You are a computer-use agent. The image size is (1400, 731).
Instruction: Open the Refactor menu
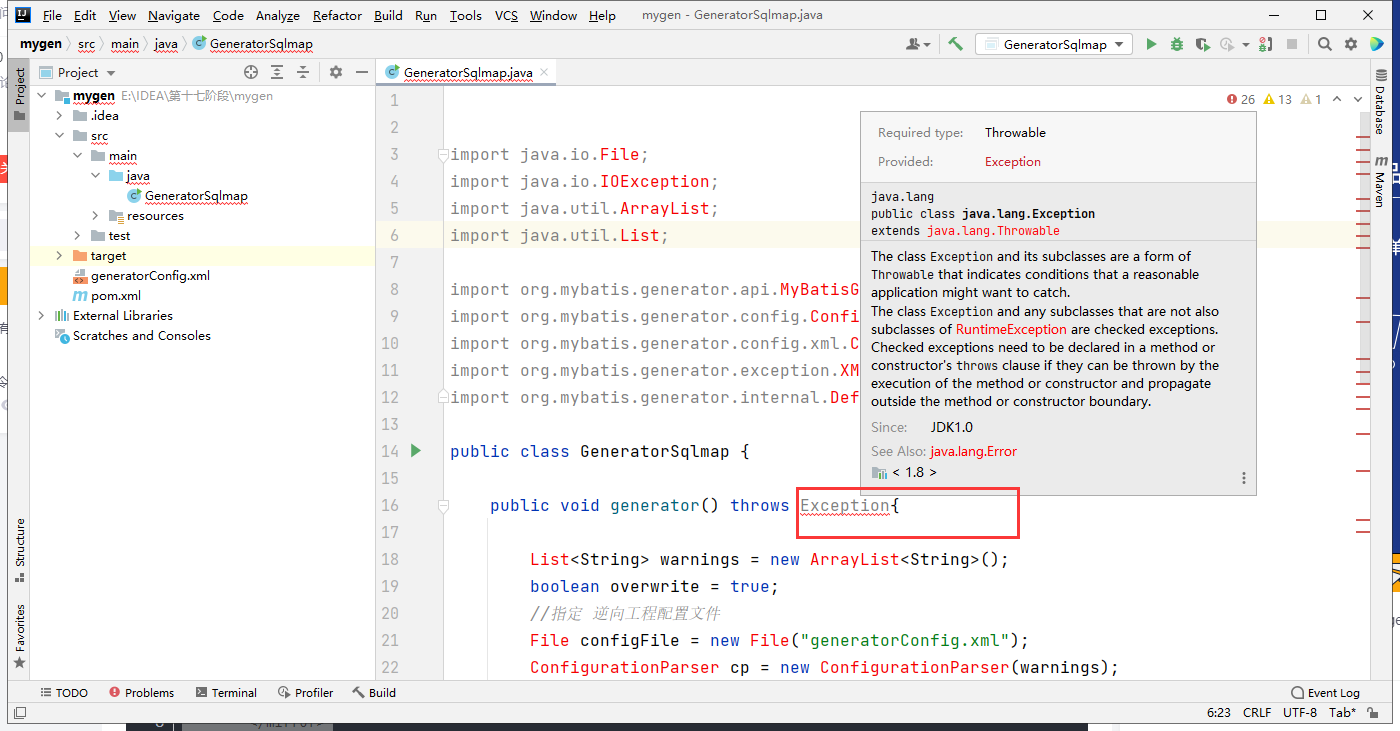[x=337, y=15]
